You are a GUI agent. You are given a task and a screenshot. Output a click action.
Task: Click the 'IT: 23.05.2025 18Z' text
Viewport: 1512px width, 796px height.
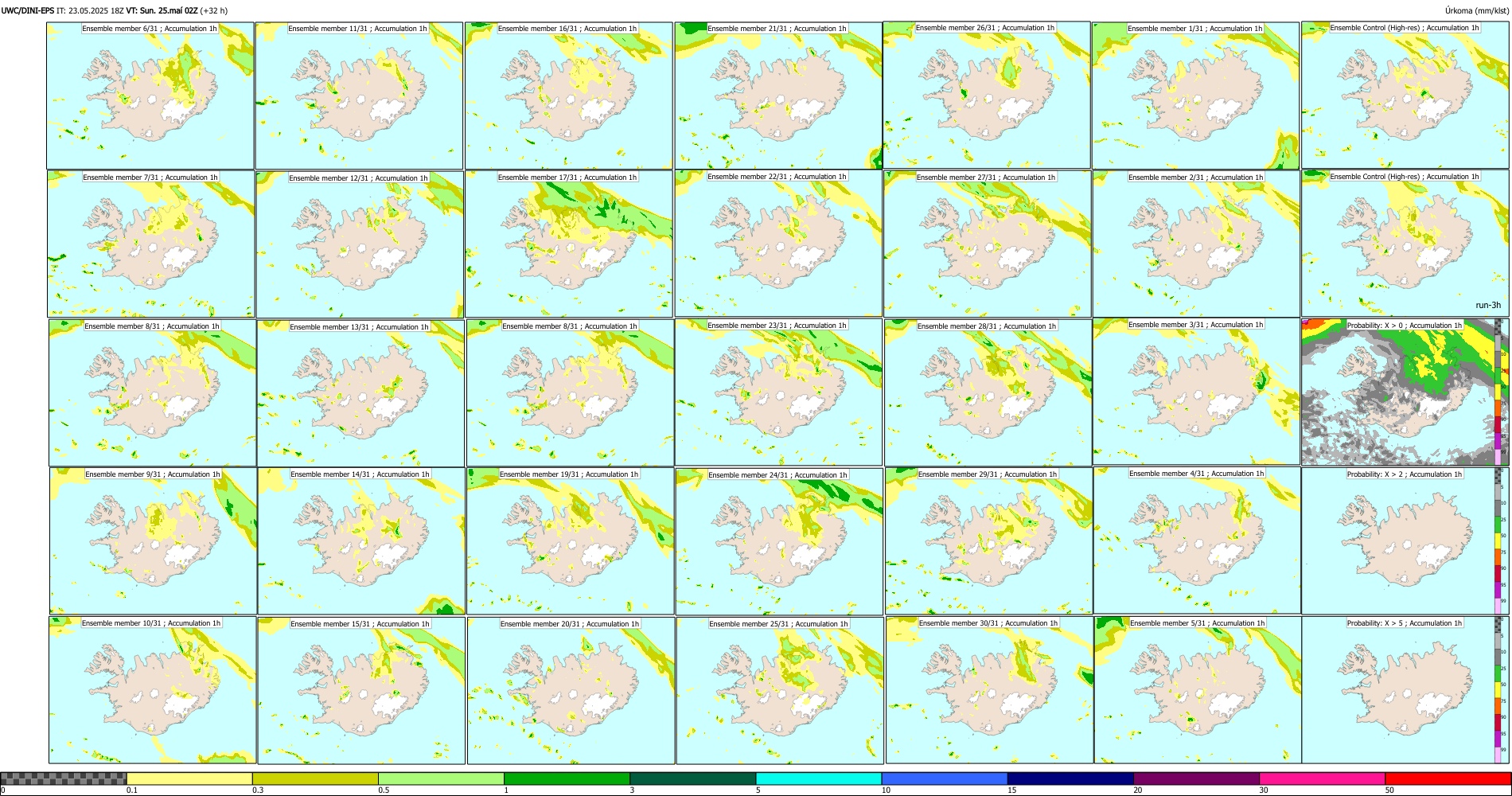[x=90, y=10]
